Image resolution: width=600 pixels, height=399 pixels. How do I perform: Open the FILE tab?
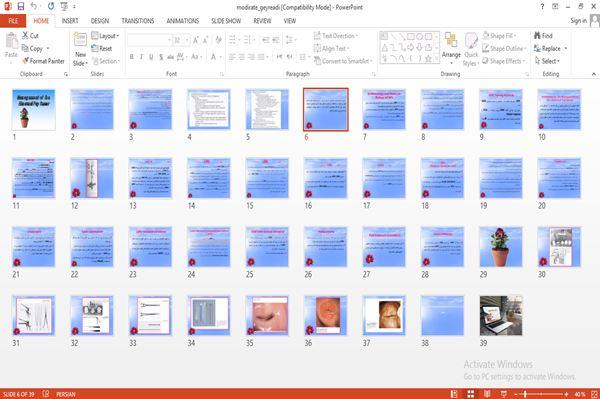pyautogui.click(x=13, y=21)
